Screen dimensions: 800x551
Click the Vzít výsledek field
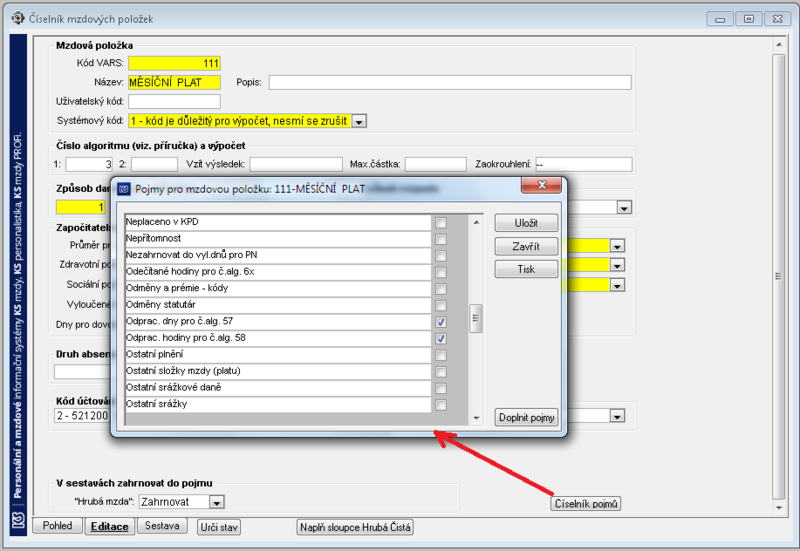[x=296, y=164]
